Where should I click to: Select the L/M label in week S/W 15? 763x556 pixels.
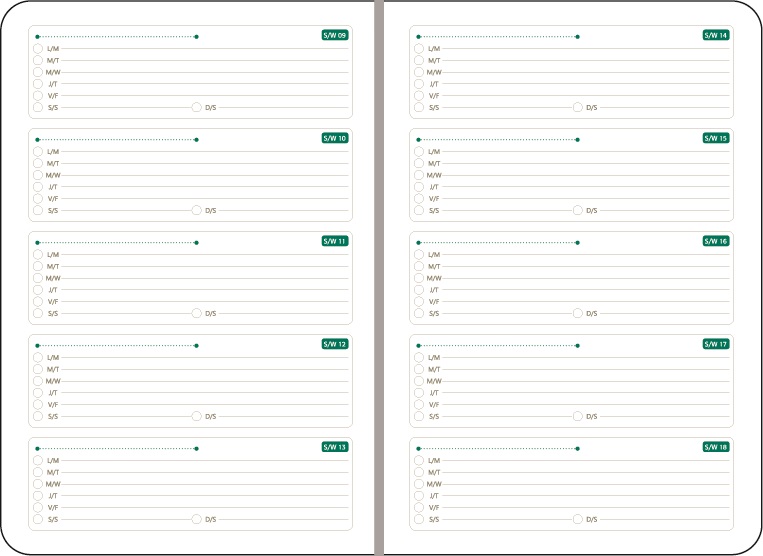pos(434,152)
